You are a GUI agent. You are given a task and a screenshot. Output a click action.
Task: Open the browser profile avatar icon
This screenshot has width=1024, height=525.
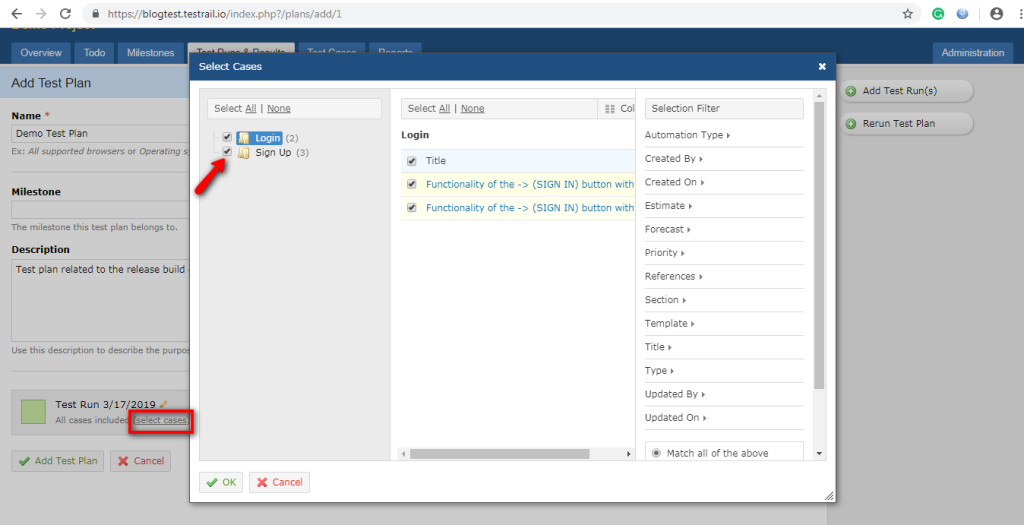coord(996,14)
